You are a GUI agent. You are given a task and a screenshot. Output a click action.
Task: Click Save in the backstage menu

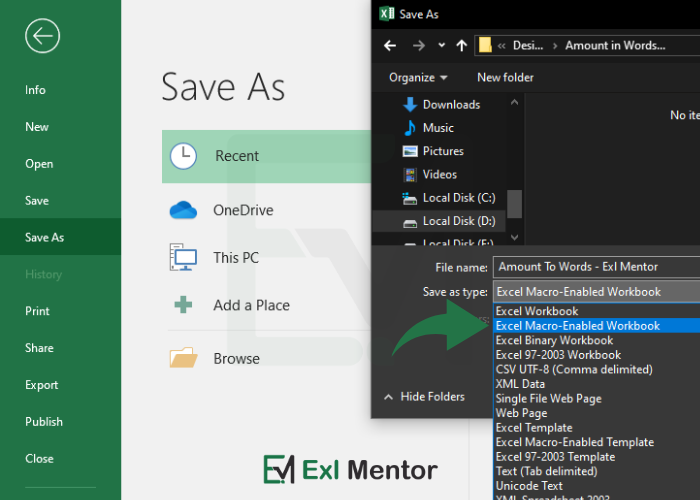(x=37, y=200)
